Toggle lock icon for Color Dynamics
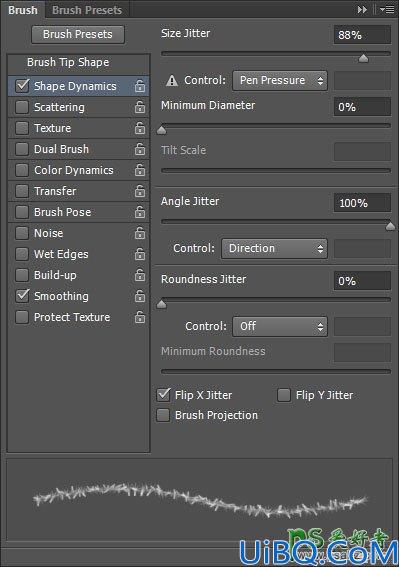The height and width of the screenshot is (567, 399). coord(140,170)
